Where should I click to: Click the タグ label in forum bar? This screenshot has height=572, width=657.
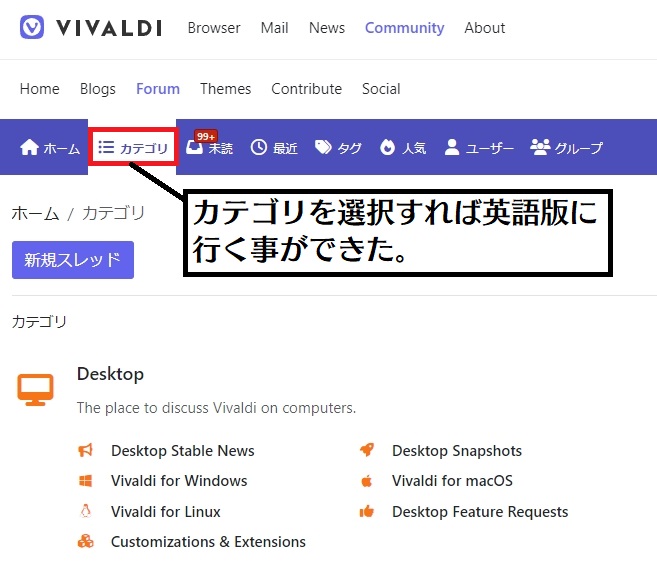coord(349,148)
